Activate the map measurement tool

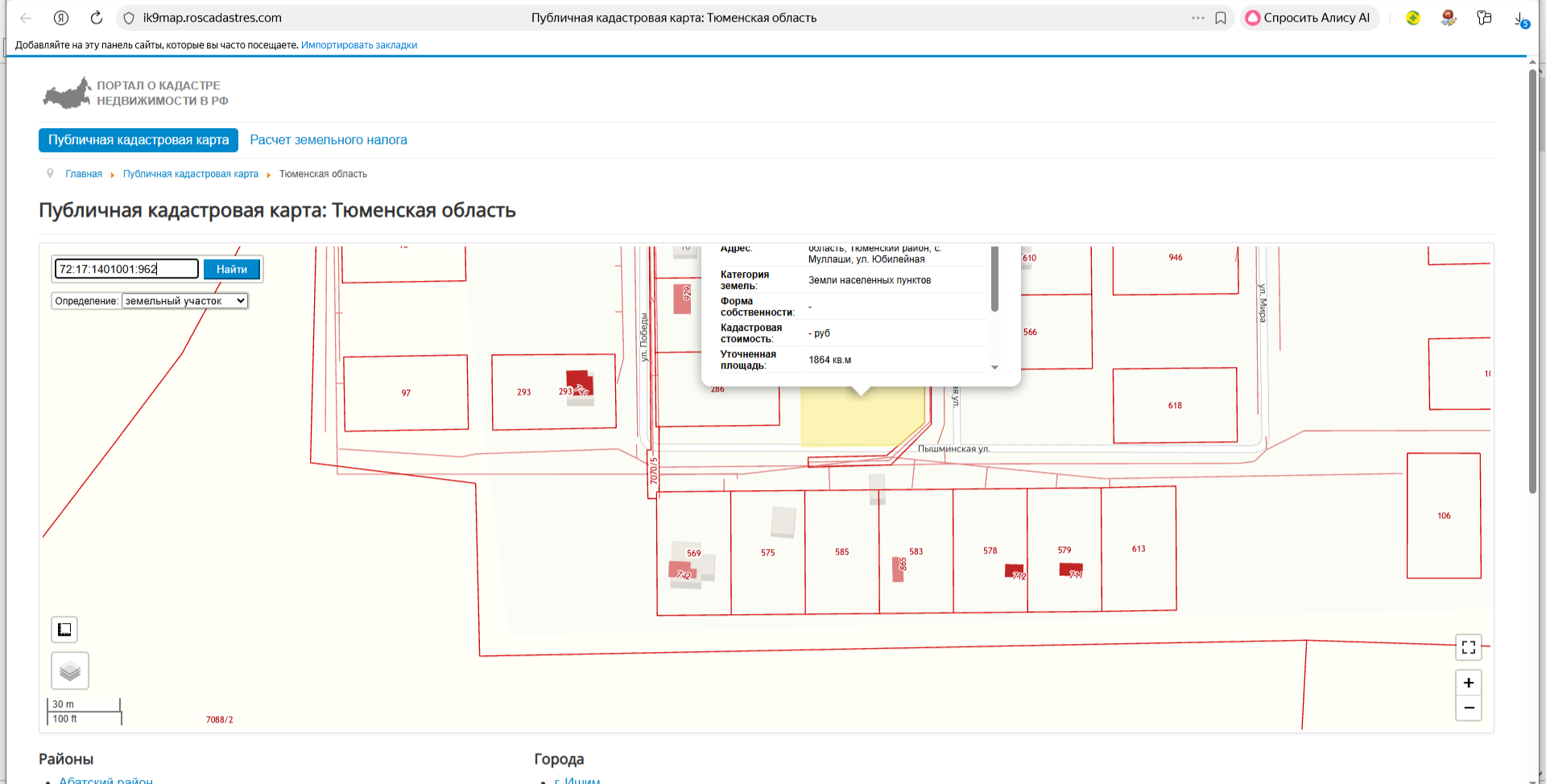coord(64,629)
